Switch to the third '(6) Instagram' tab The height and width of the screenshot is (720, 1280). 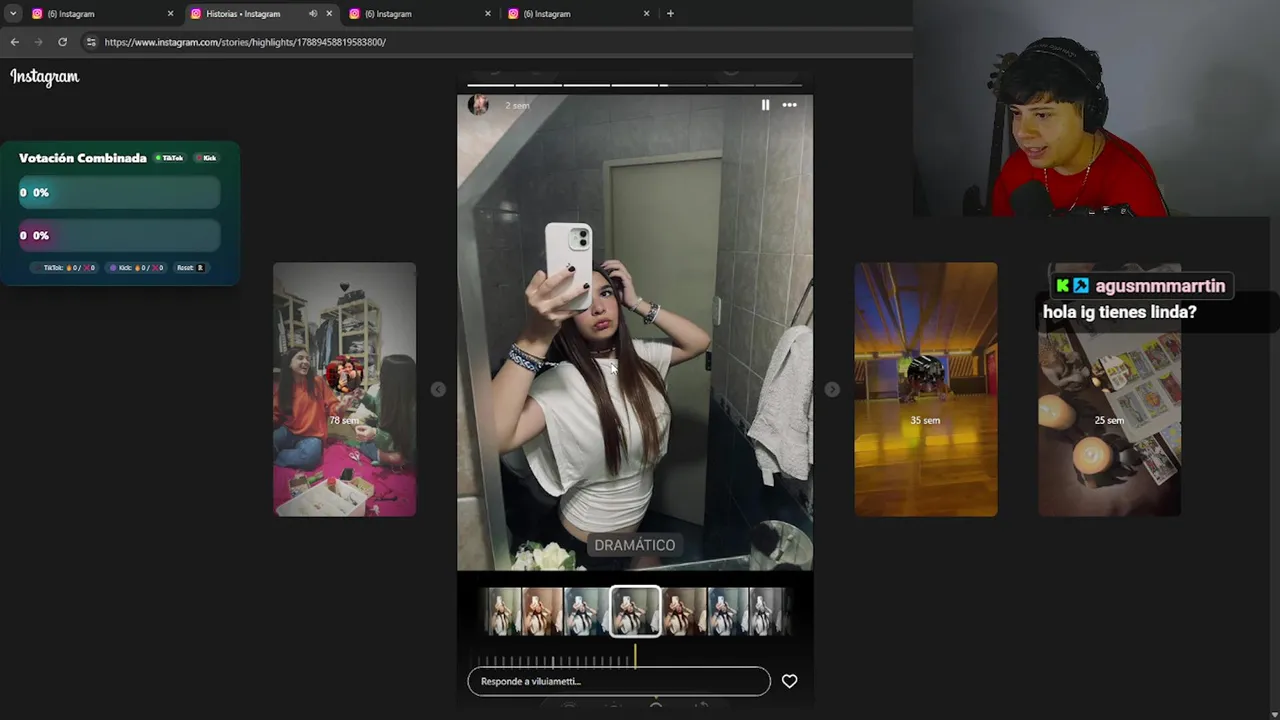coord(418,14)
